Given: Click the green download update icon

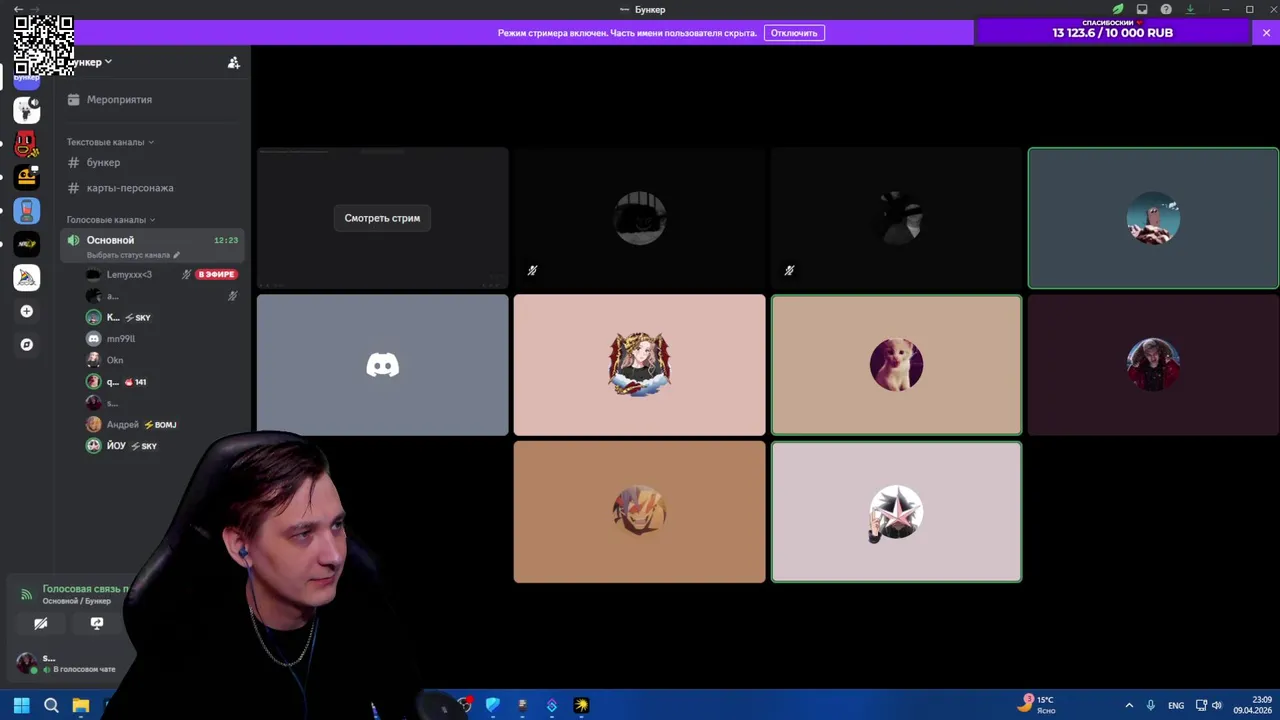Looking at the screenshot, I should [1190, 9].
